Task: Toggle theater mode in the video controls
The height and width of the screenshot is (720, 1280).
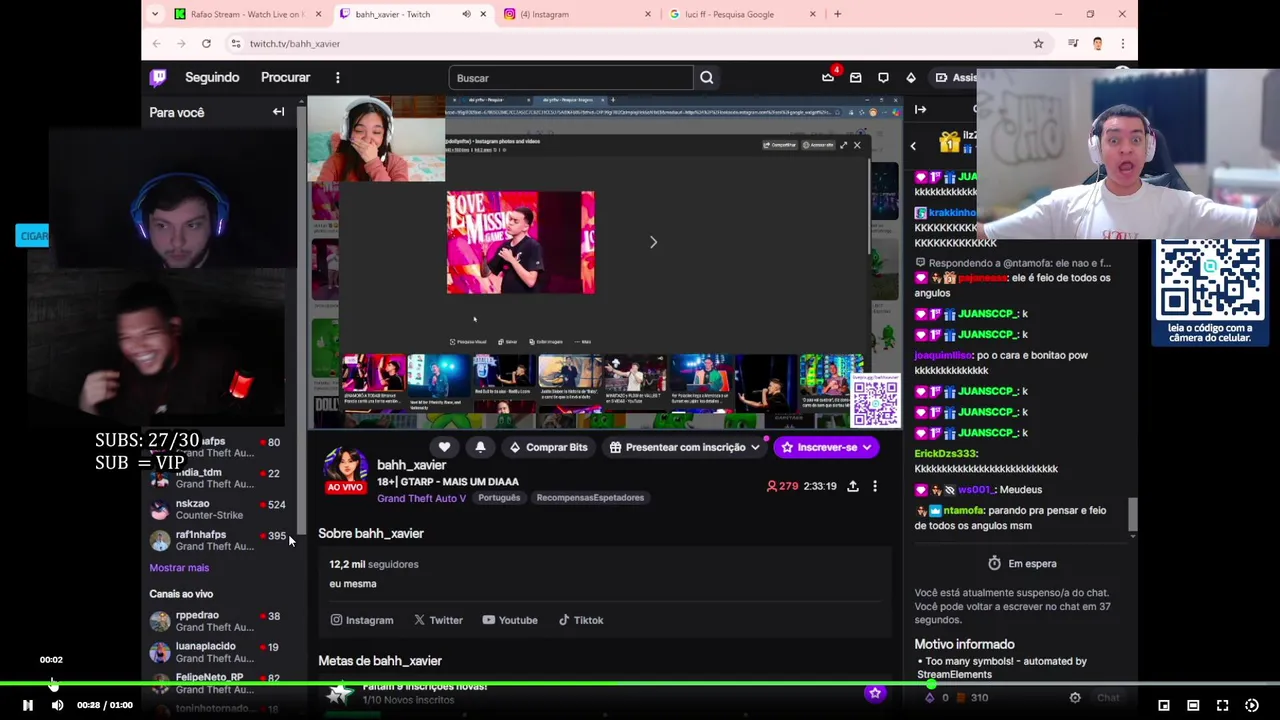Action: 1193,705
